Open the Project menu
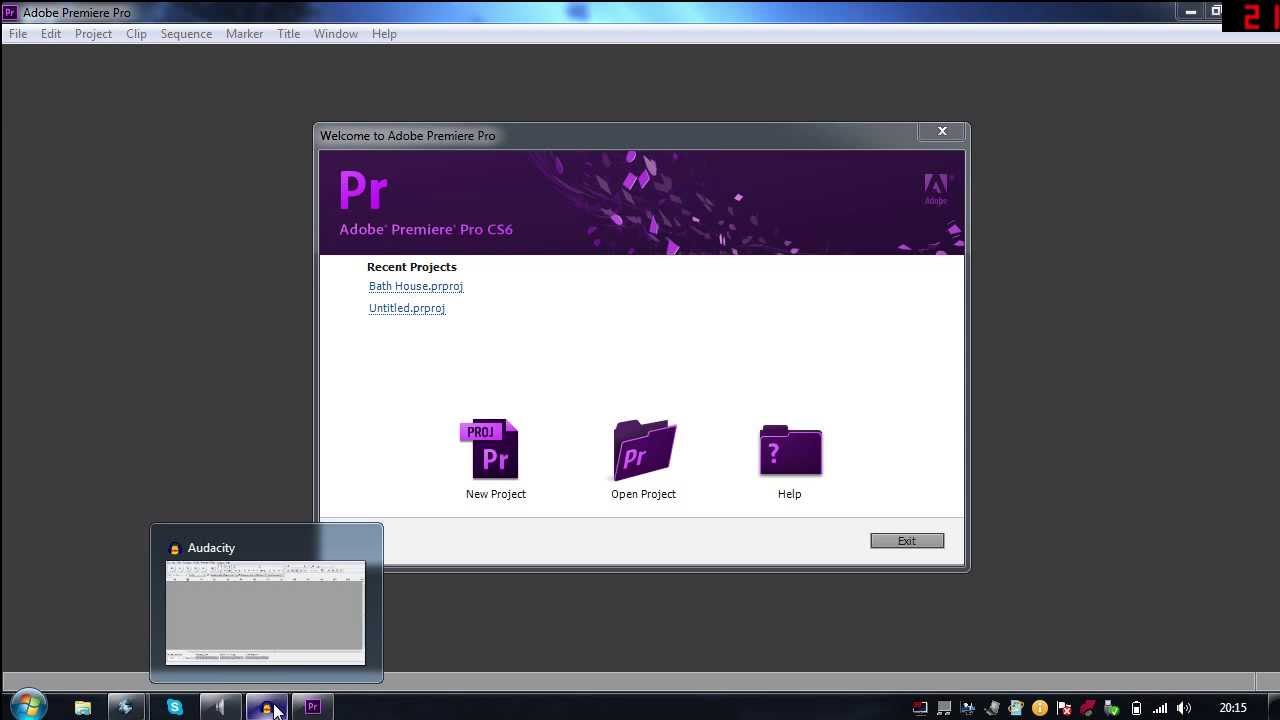The image size is (1280, 720). click(93, 34)
